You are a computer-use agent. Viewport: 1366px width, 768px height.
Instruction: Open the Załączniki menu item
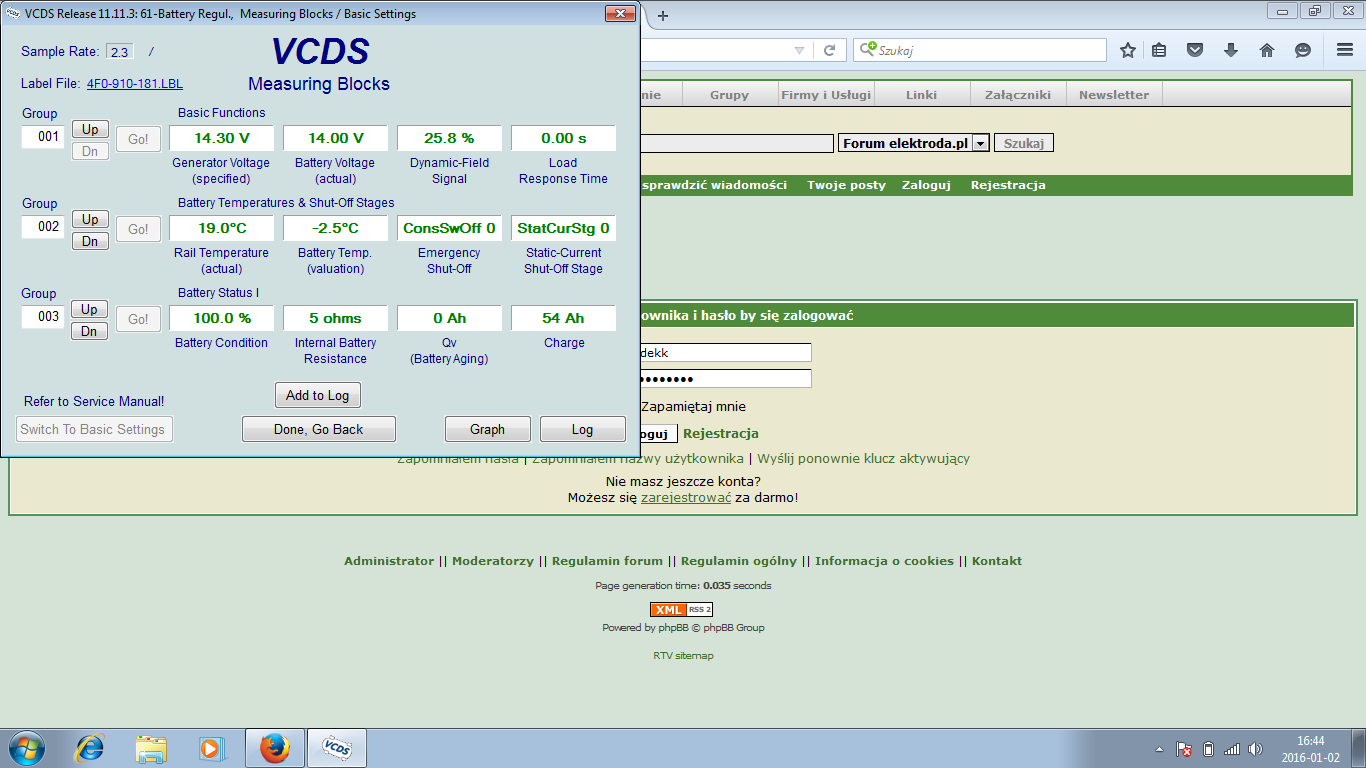(1017, 95)
